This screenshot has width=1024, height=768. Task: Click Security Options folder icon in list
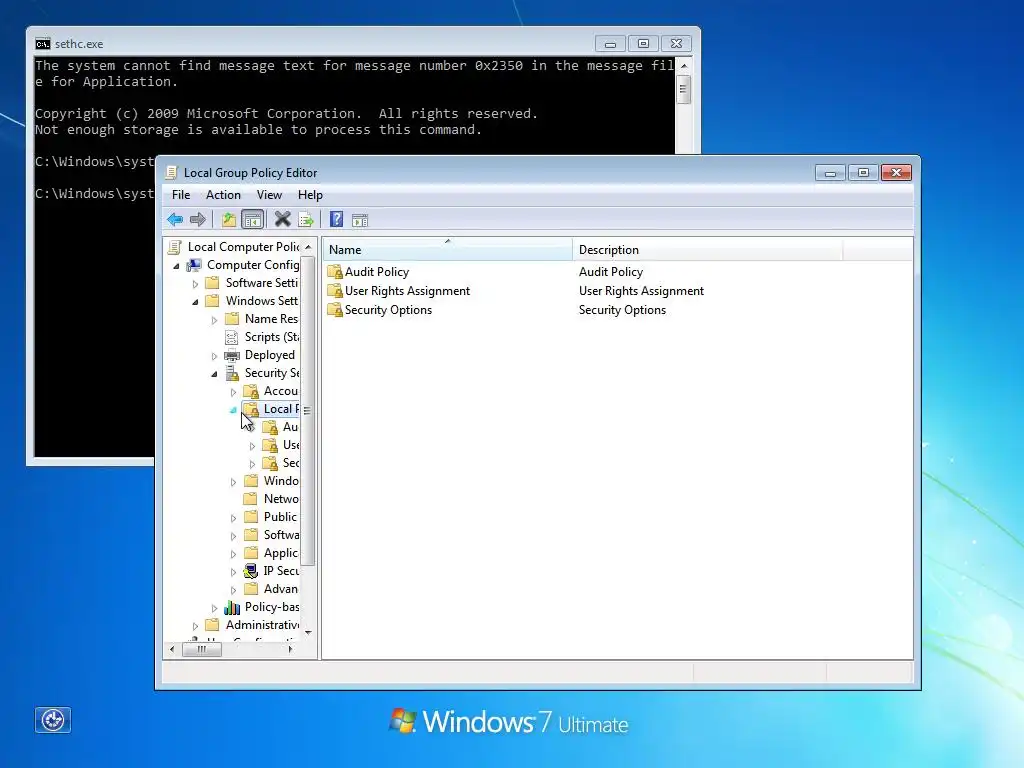(334, 310)
